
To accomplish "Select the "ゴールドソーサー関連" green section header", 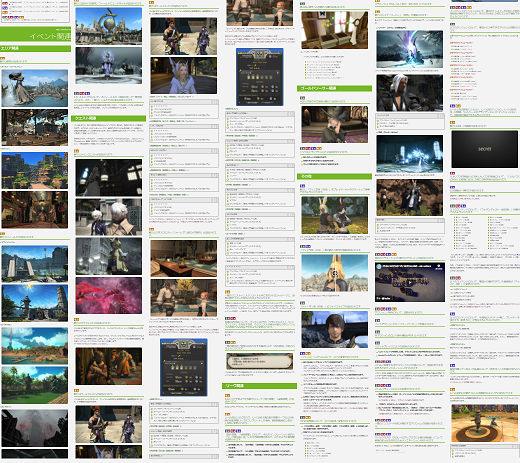I will pyautogui.click(x=334, y=88).
